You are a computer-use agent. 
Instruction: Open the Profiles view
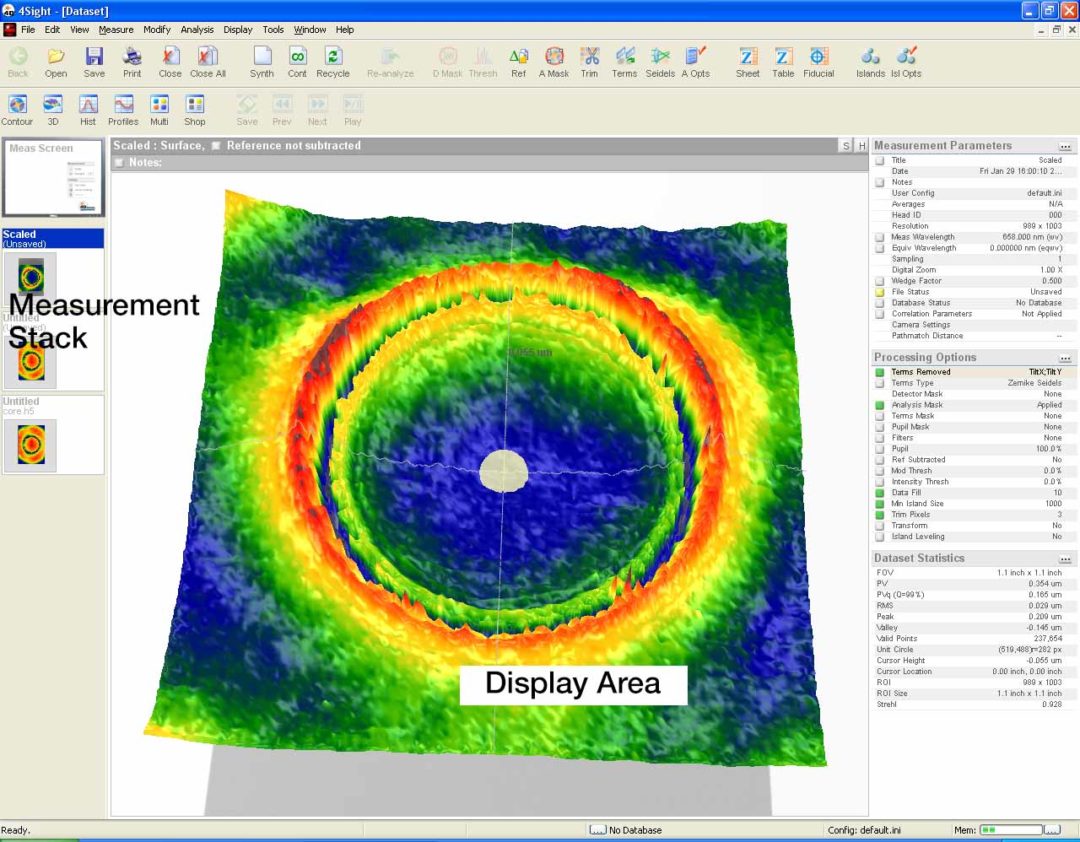tap(123, 108)
